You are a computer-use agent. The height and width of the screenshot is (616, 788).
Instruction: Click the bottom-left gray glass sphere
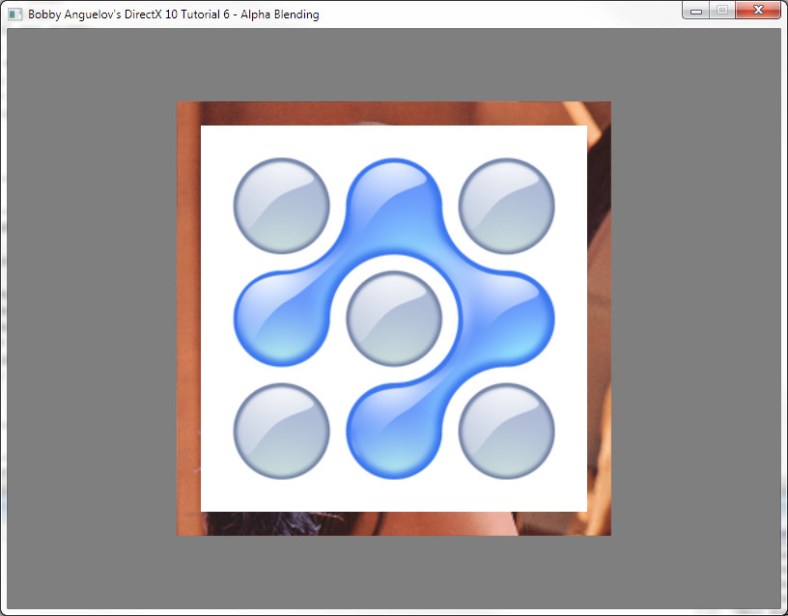coord(281,430)
